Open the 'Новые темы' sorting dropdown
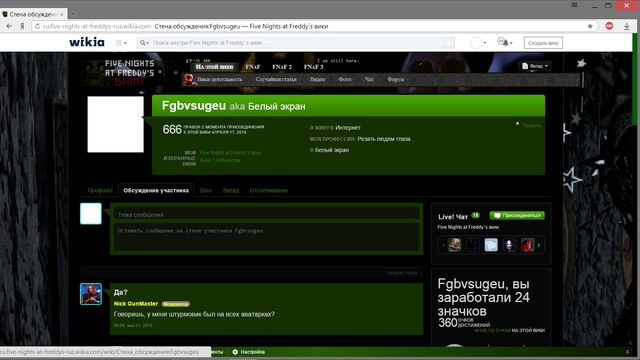 pos(403,273)
